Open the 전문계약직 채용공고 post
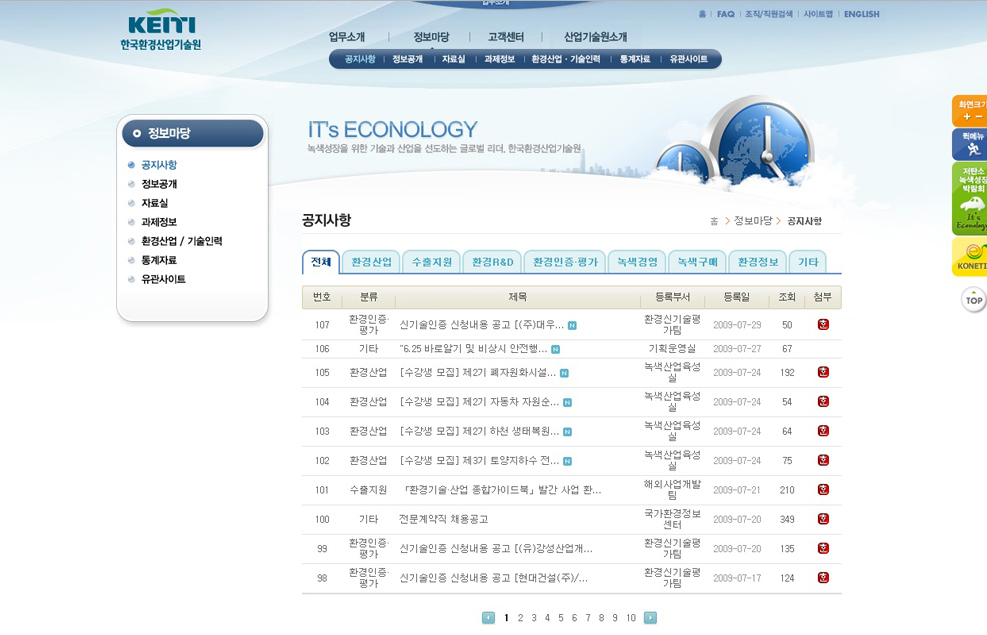This screenshot has height=635, width=987. (x=443, y=519)
